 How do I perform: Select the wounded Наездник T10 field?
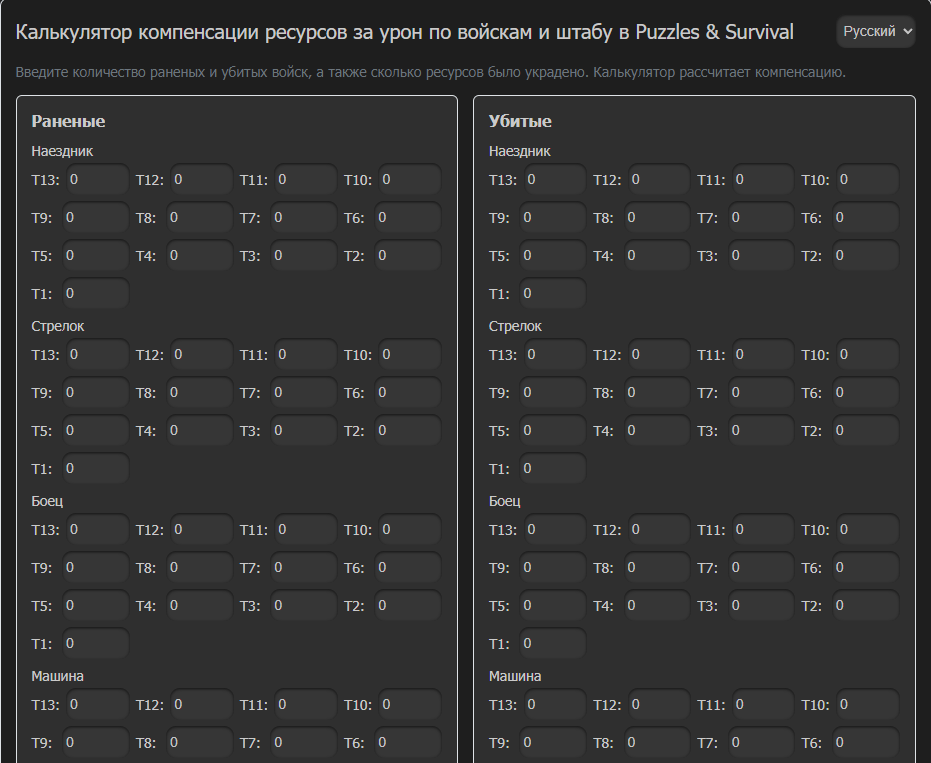pyautogui.click(x=410, y=180)
